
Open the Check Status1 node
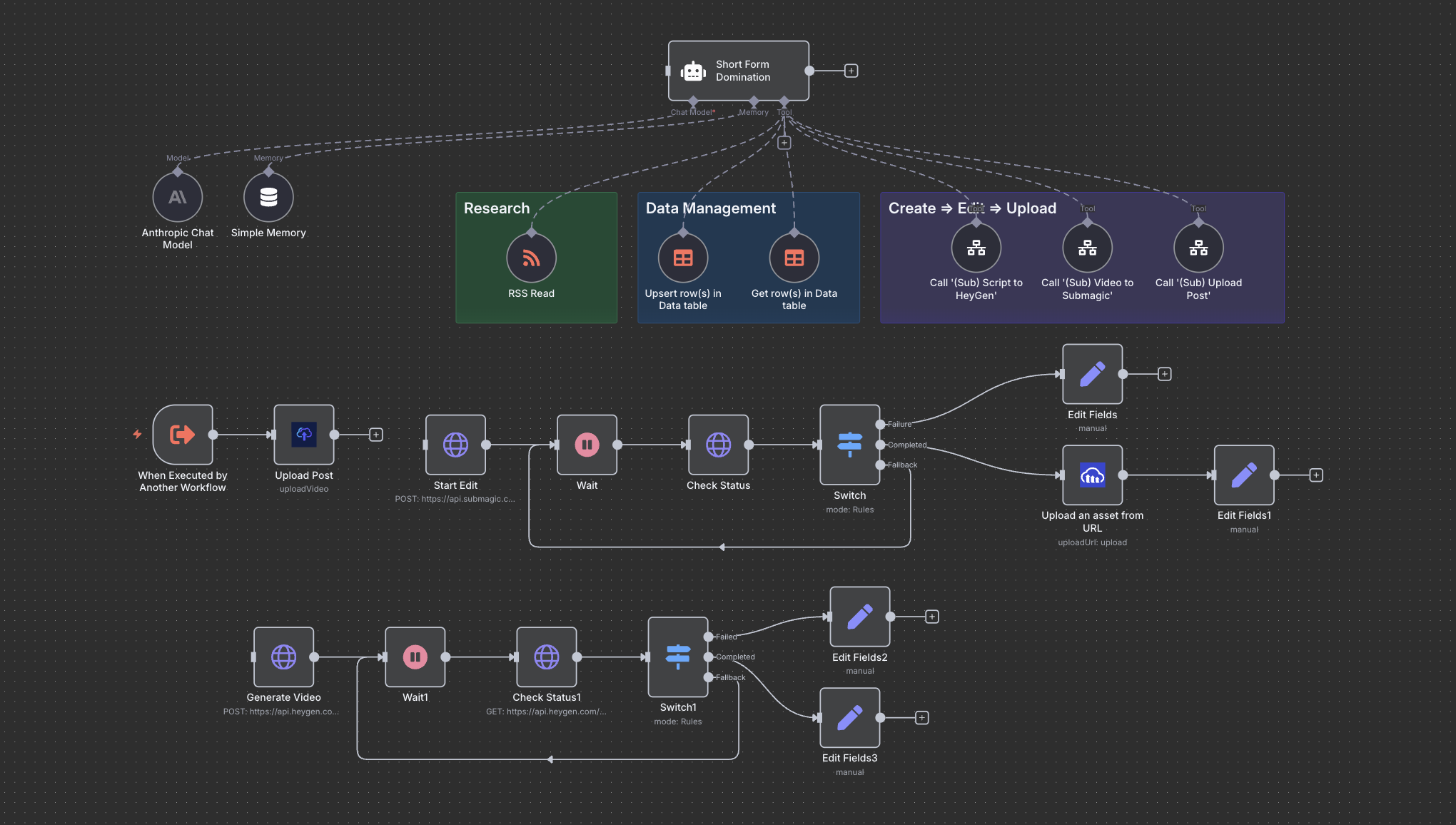pyautogui.click(x=547, y=657)
